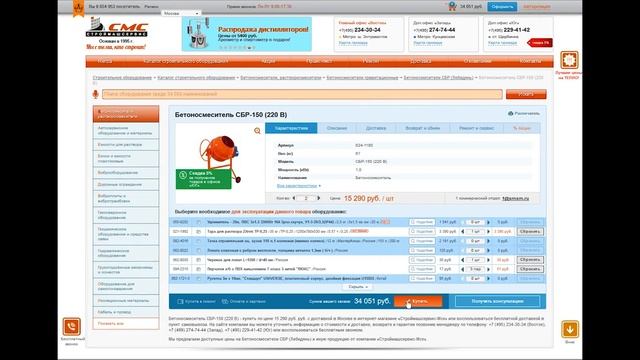Viewport: 640px width, 360px height.
Task: Switch to the Доставка product tab
Action: (376, 128)
